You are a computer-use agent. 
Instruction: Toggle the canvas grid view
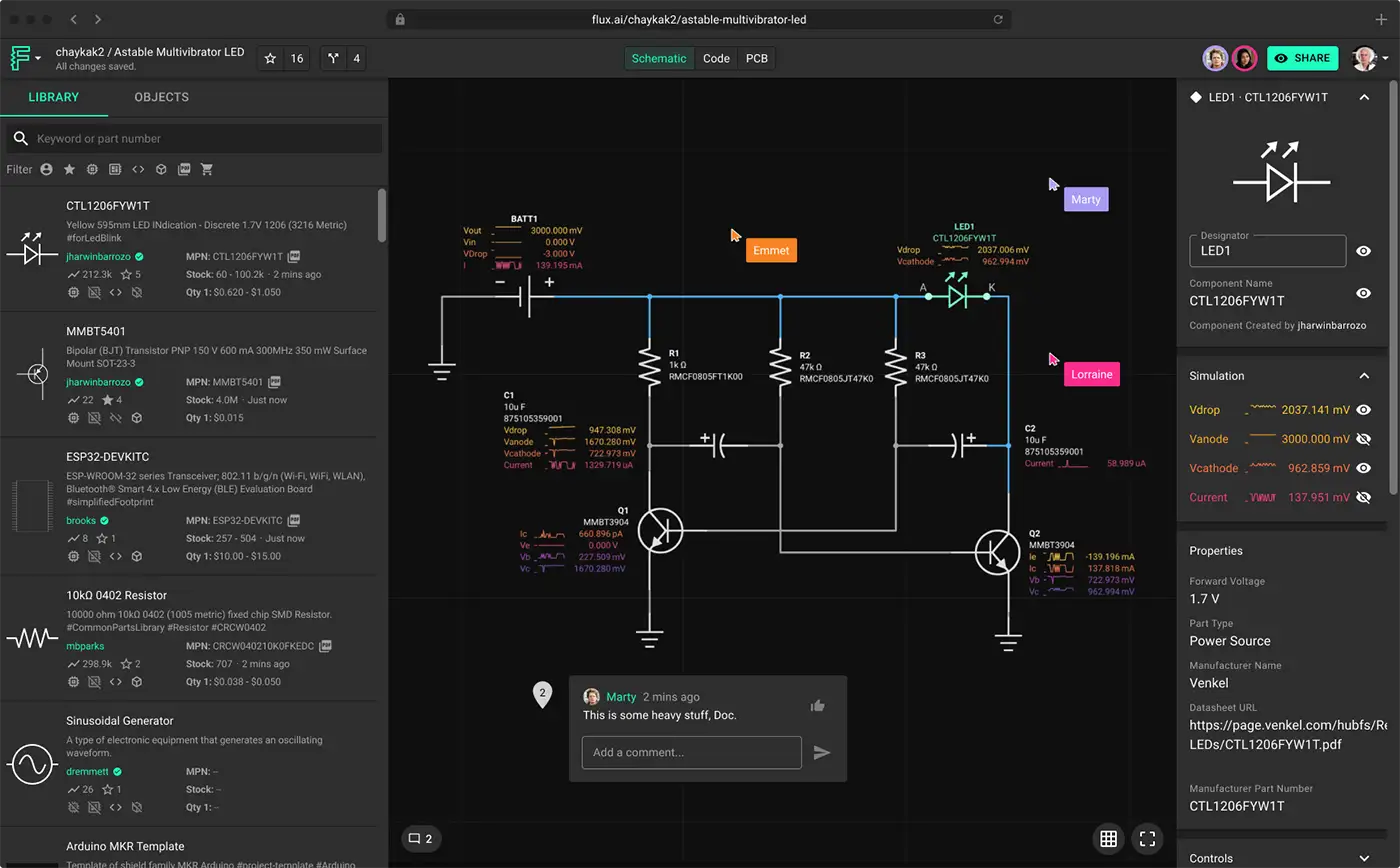[x=1108, y=839]
